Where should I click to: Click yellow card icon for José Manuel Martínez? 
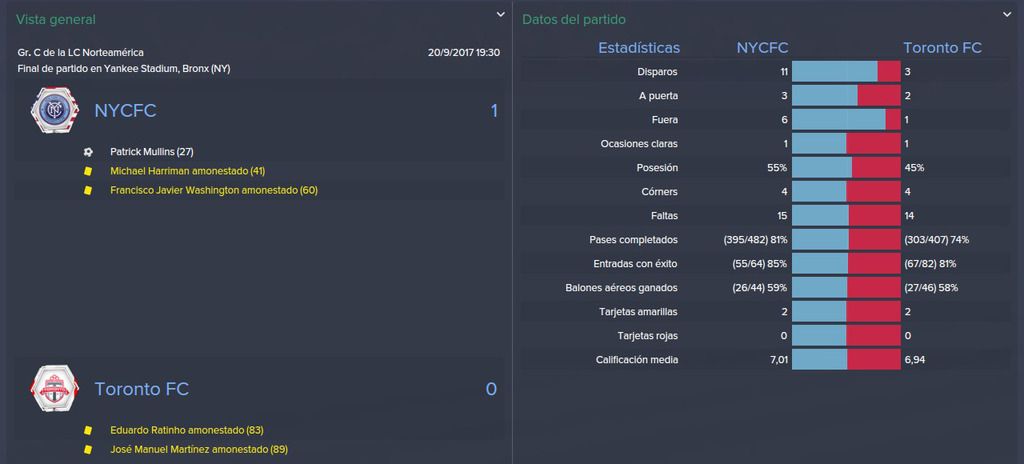click(88, 450)
